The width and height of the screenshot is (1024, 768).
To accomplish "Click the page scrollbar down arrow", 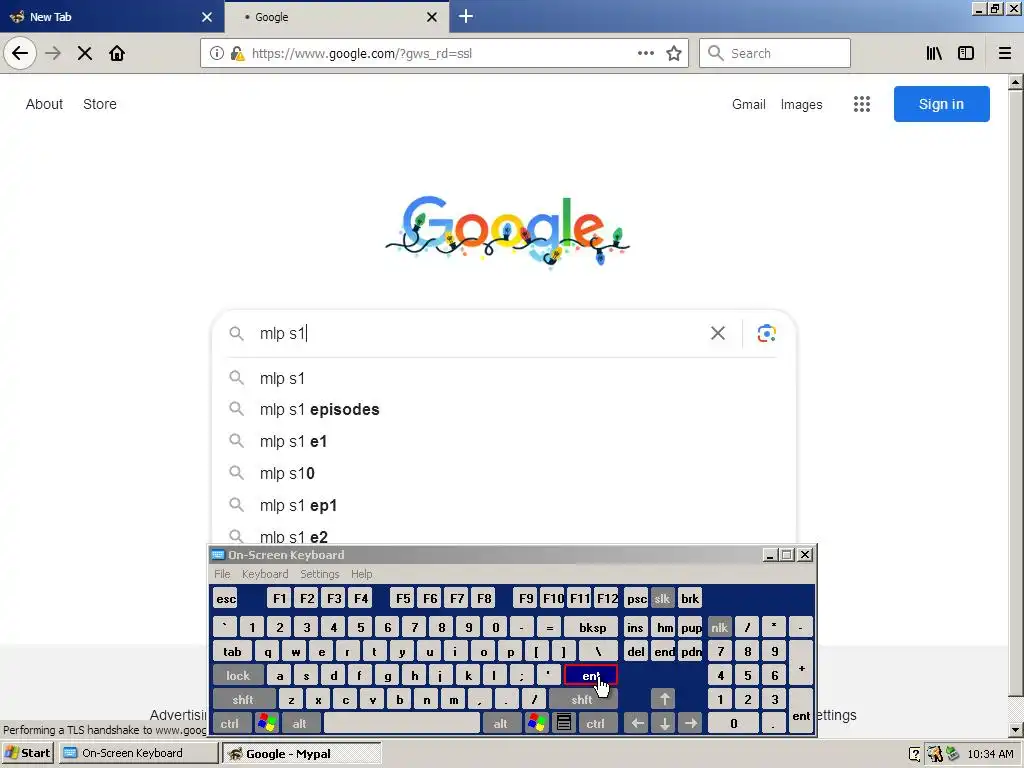I will click(1016, 729).
